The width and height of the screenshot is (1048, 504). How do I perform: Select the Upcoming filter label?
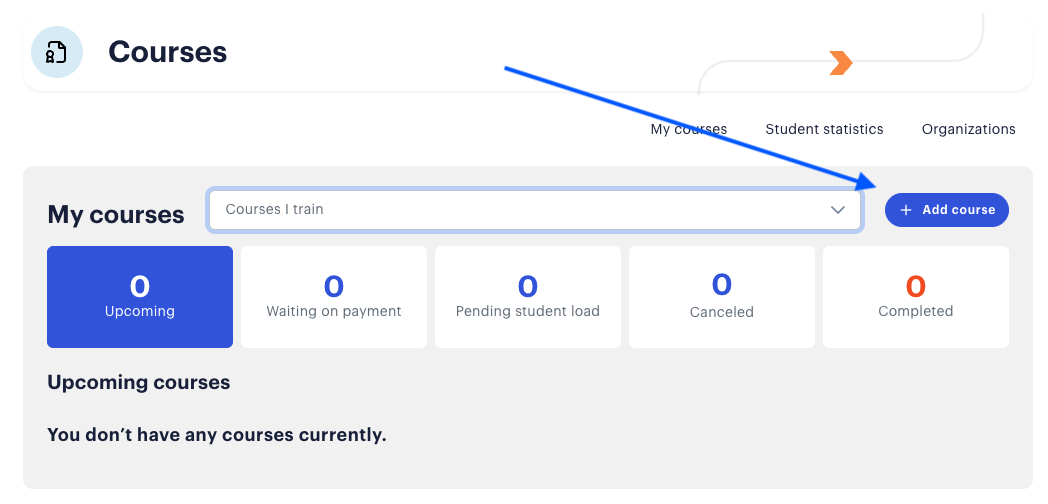coord(140,311)
